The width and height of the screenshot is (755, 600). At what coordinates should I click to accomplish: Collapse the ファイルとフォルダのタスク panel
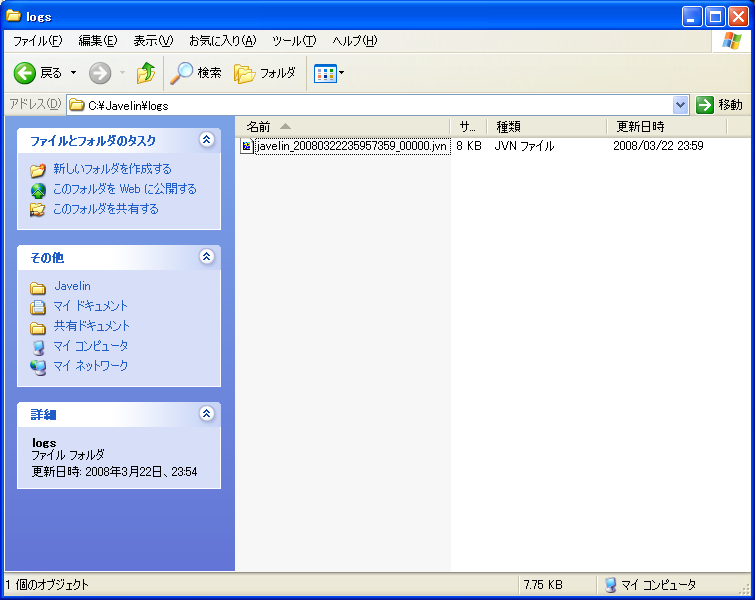point(207,140)
